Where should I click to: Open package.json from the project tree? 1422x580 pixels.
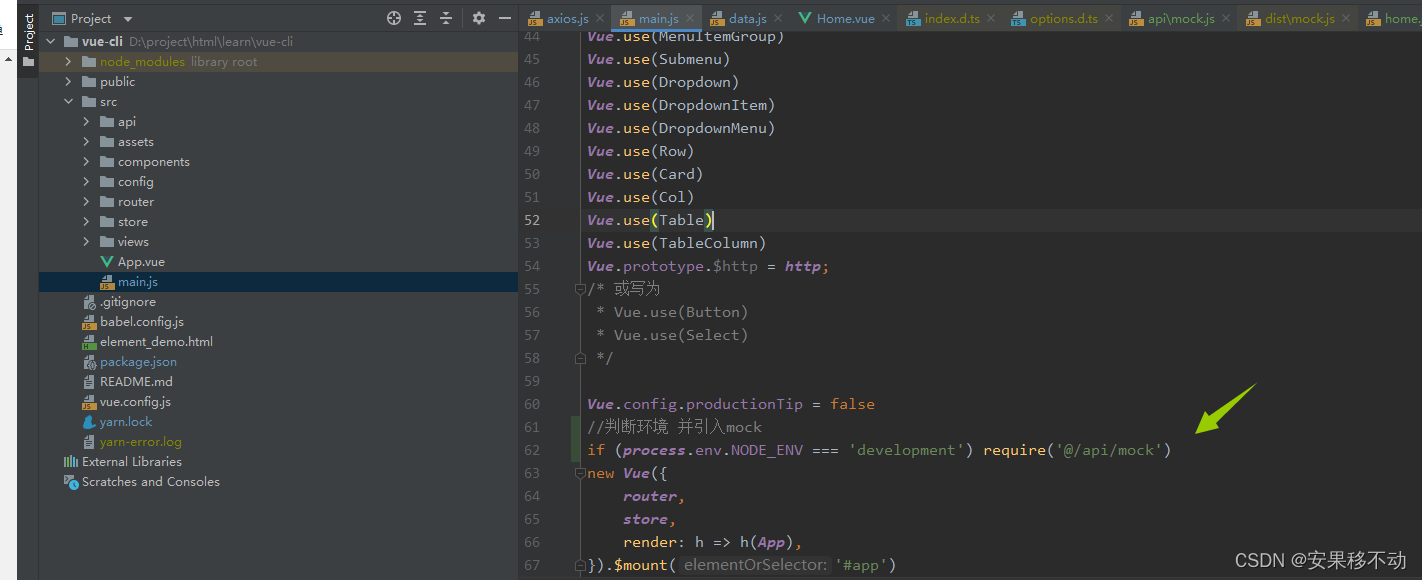point(136,361)
